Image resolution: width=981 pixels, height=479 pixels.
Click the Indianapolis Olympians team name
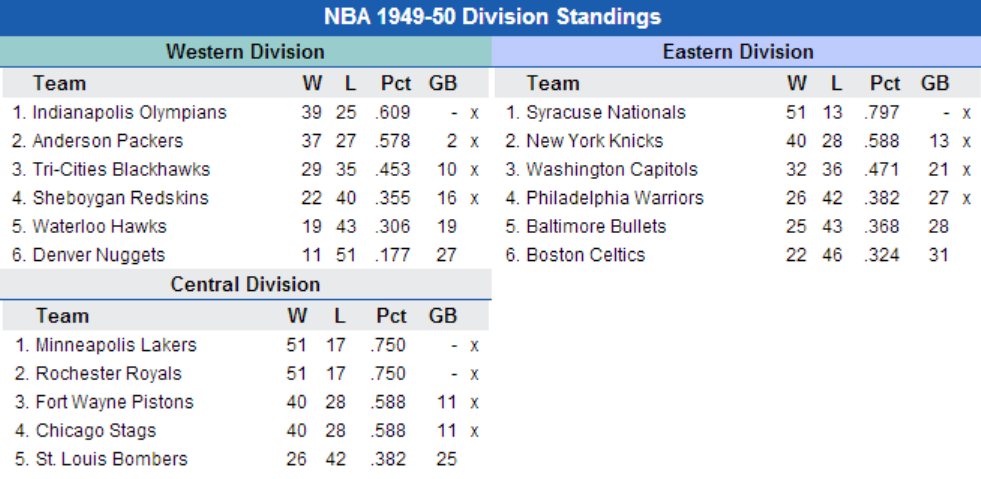[129, 113]
